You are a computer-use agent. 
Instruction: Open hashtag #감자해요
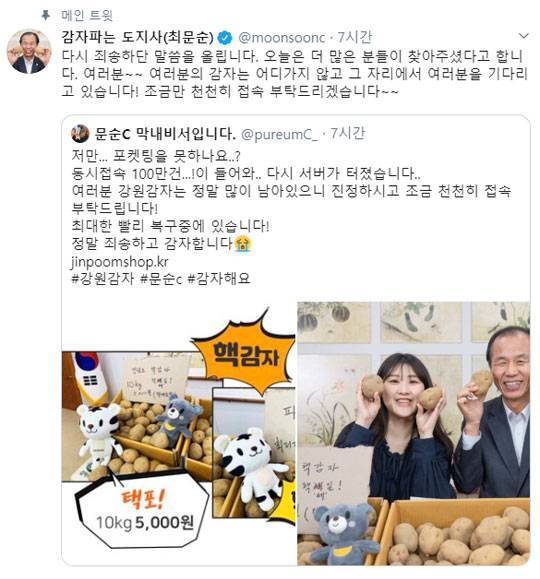pyautogui.click(x=219, y=278)
